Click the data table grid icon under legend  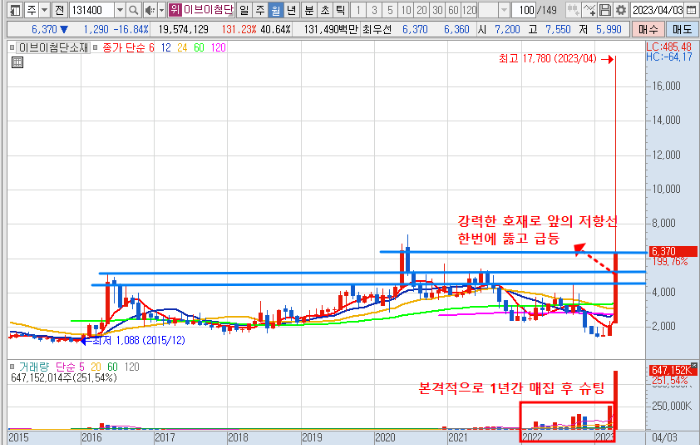(x=17, y=62)
